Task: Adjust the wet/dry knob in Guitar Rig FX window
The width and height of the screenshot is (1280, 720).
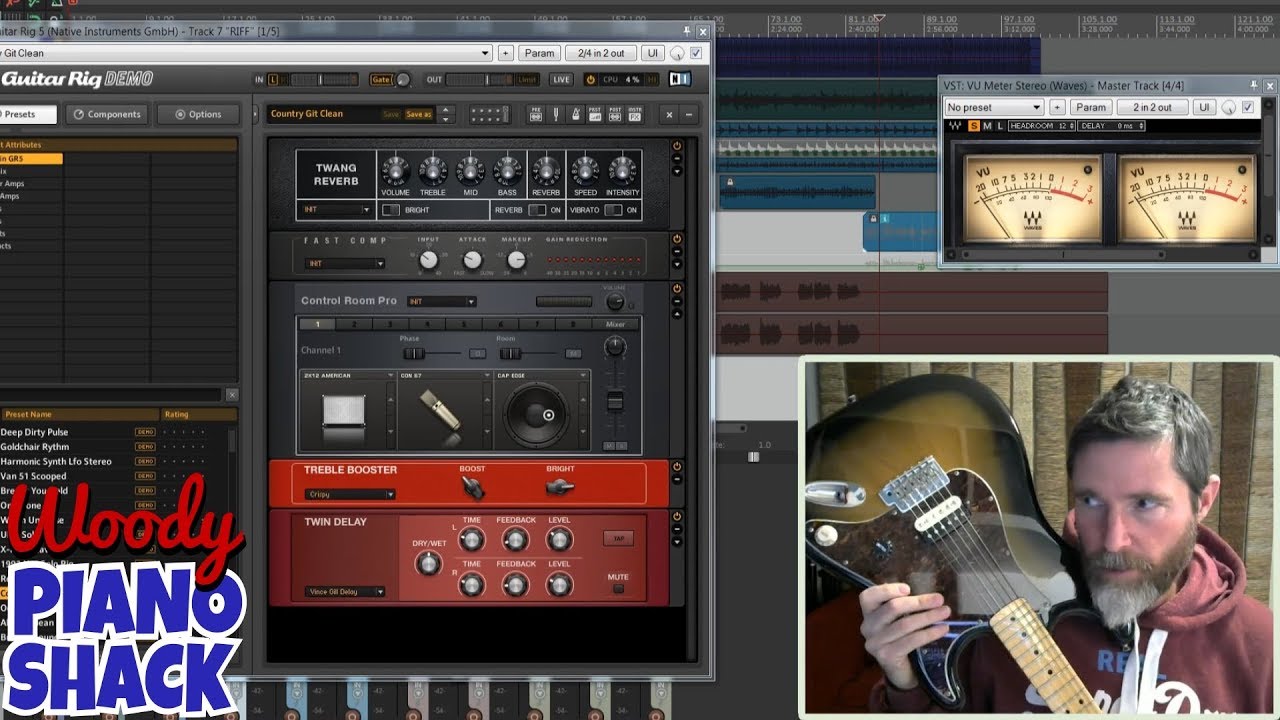Action: click(x=677, y=53)
